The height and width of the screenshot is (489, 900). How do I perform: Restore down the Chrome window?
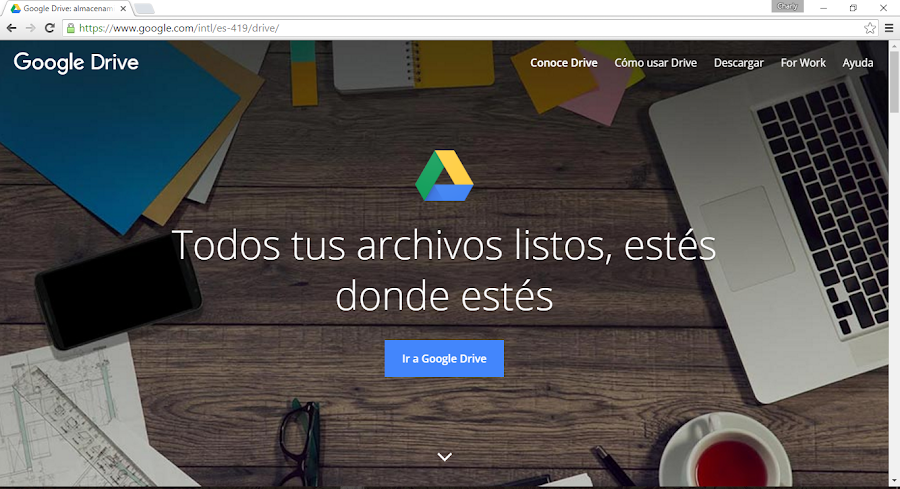[853, 8]
